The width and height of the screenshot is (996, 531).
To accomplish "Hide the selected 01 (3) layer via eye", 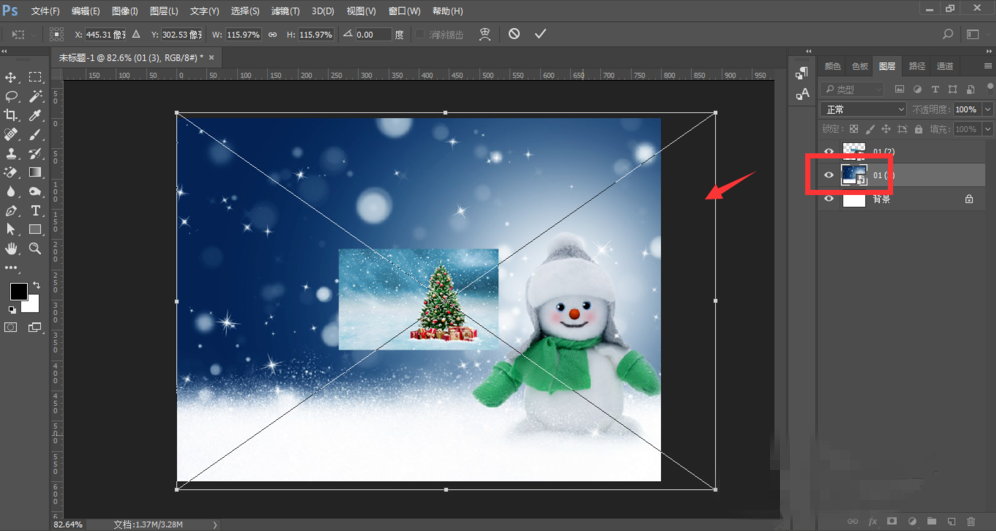I will 828,175.
